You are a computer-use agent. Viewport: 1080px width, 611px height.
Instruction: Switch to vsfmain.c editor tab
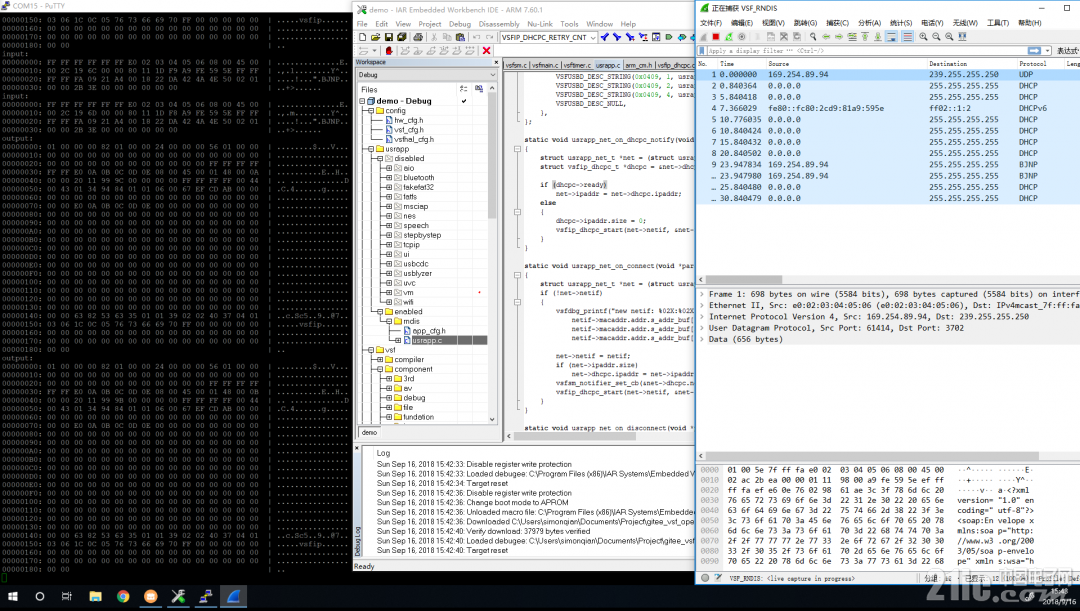[544, 65]
